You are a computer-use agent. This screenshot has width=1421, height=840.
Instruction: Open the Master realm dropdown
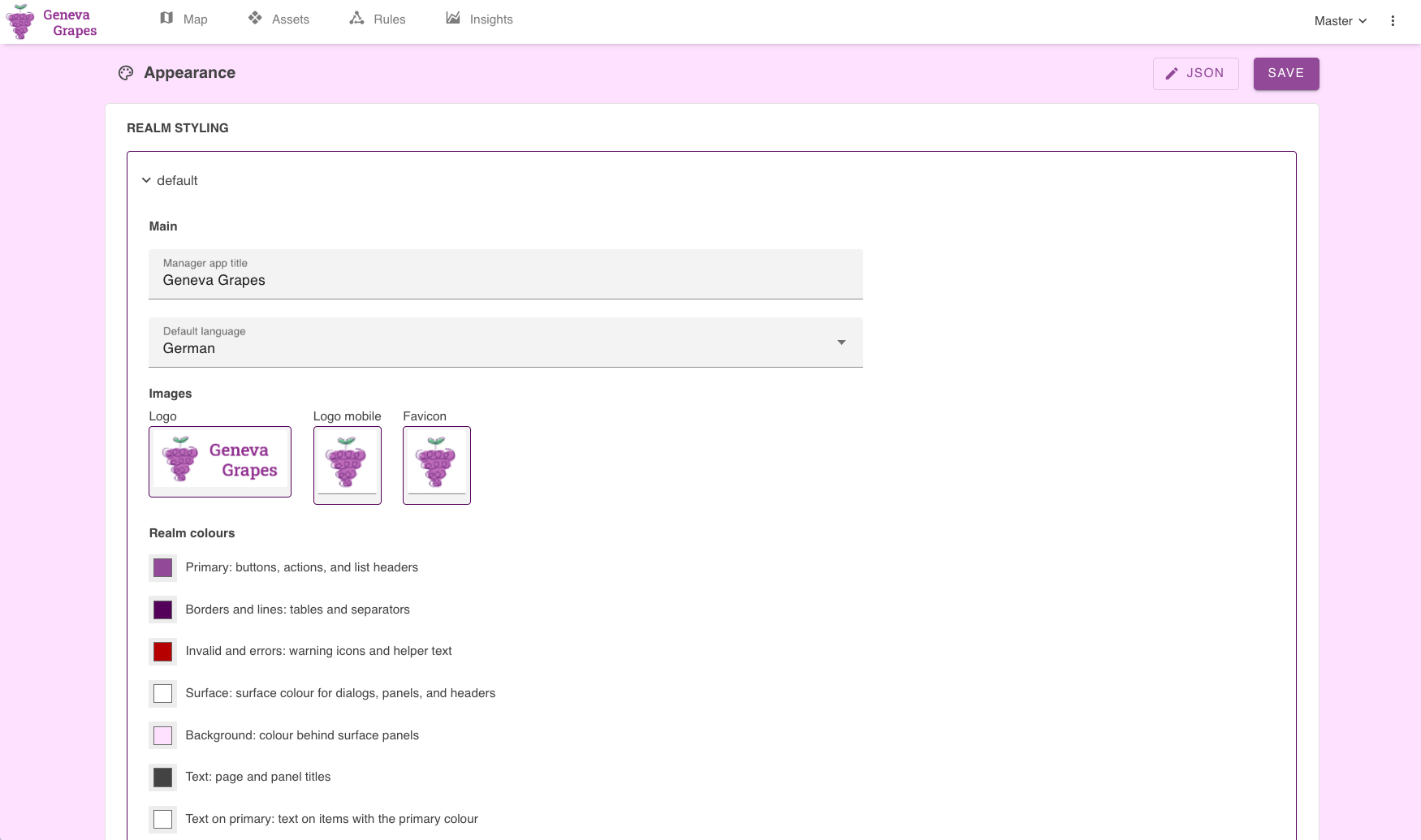1340,21
